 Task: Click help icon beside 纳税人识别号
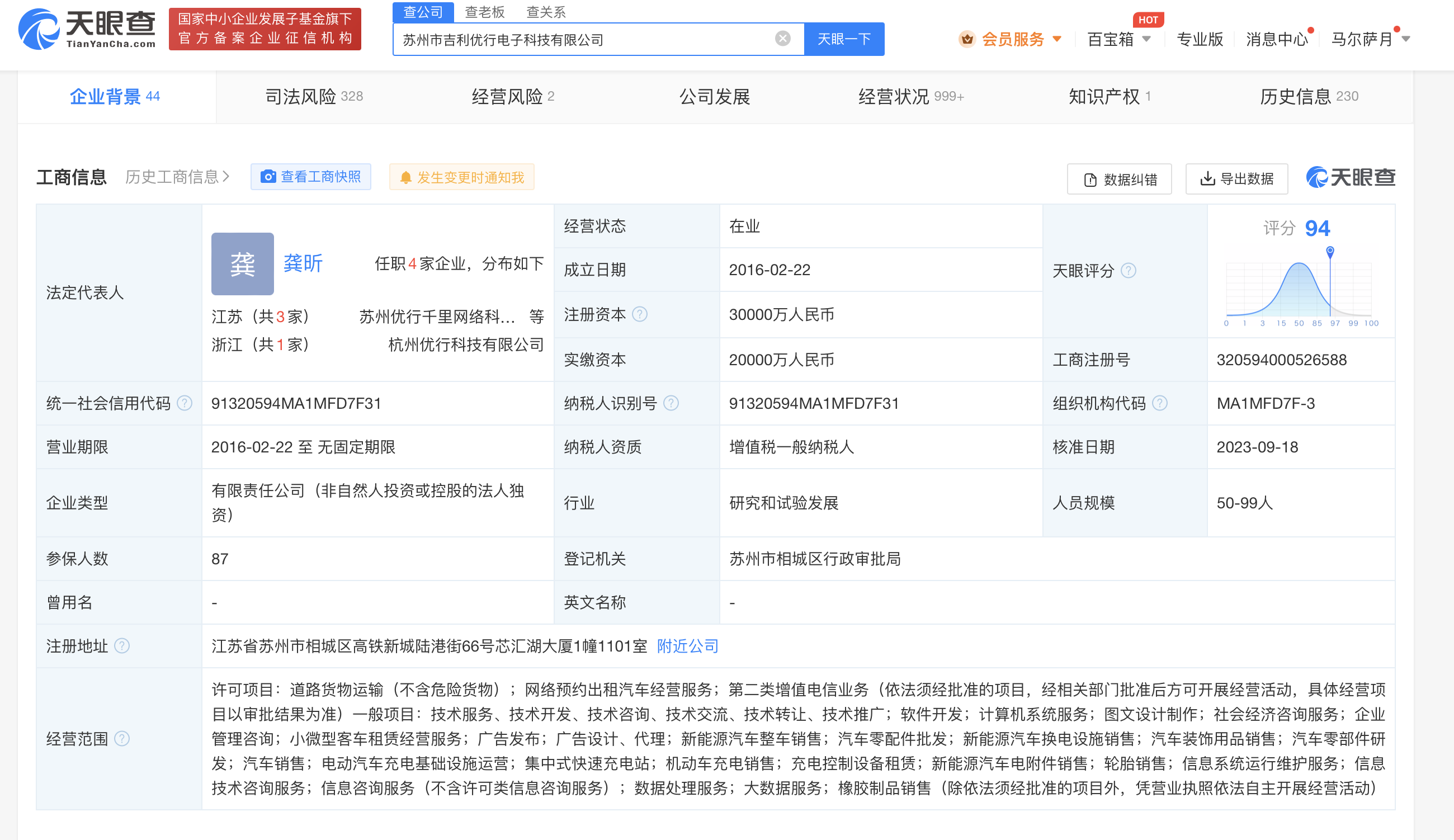(671, 403)
